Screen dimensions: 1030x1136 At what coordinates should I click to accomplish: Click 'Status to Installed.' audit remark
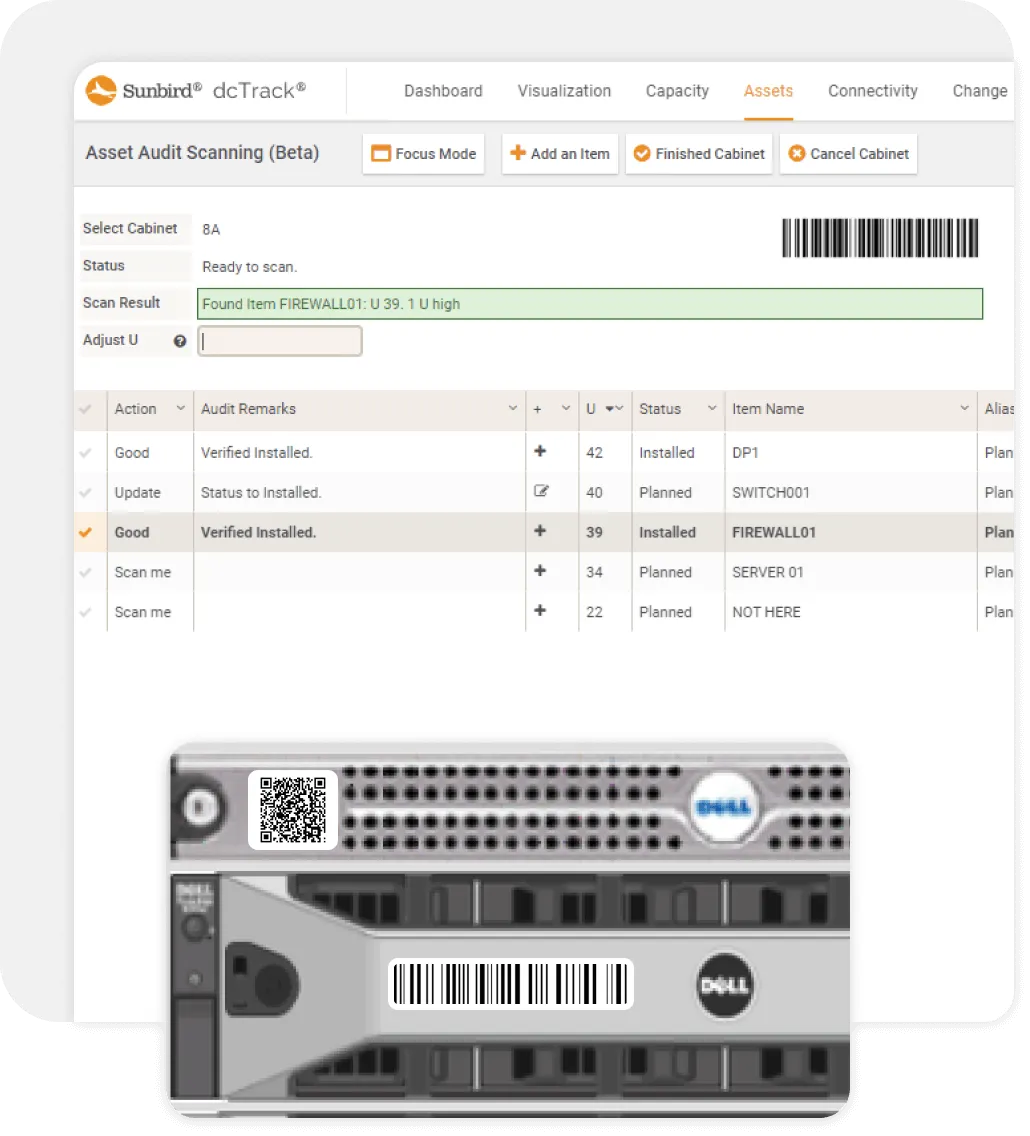pos(261,493)
